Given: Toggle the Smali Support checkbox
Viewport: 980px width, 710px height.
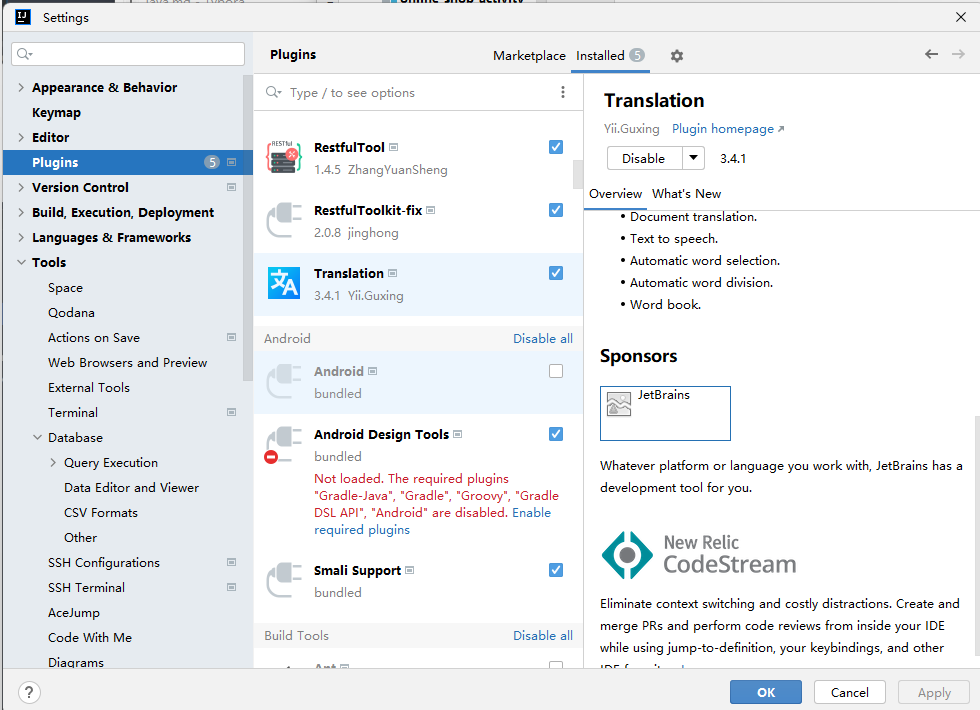Looking at the screenshot, I should tap(556, 570).
